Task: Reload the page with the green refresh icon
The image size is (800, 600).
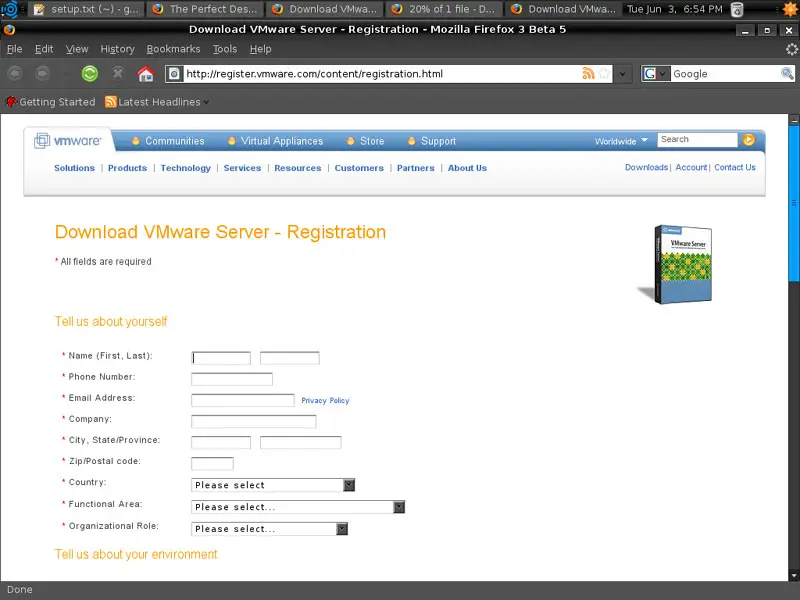Action: [x=90, y=73]
